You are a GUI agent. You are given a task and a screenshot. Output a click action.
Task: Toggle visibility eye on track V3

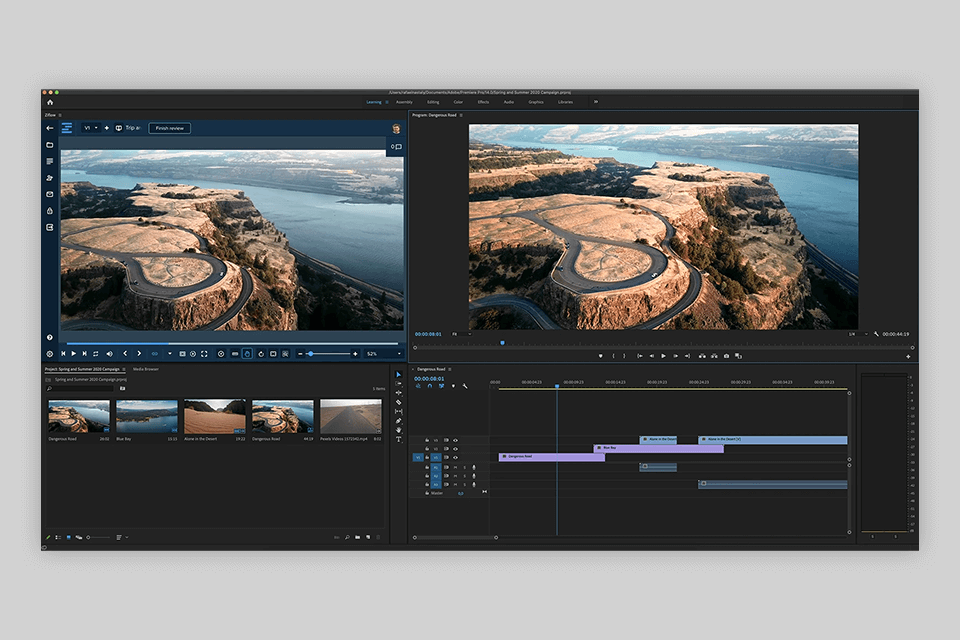tap(456, 440)
